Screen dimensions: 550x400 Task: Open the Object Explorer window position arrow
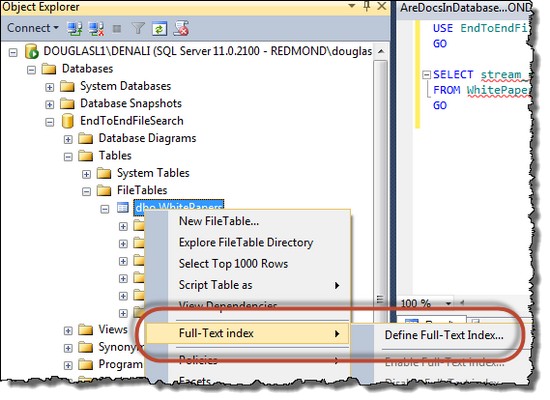[351, 6]
